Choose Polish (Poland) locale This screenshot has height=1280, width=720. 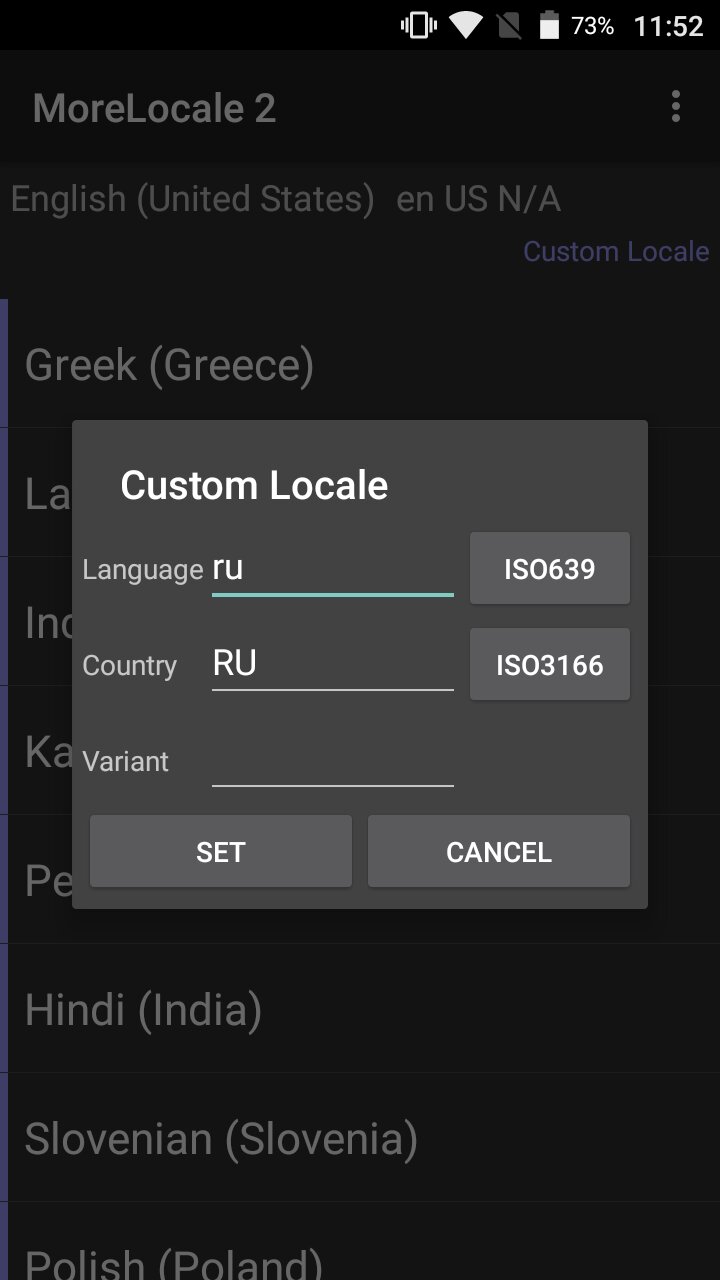pos(174,1262)
